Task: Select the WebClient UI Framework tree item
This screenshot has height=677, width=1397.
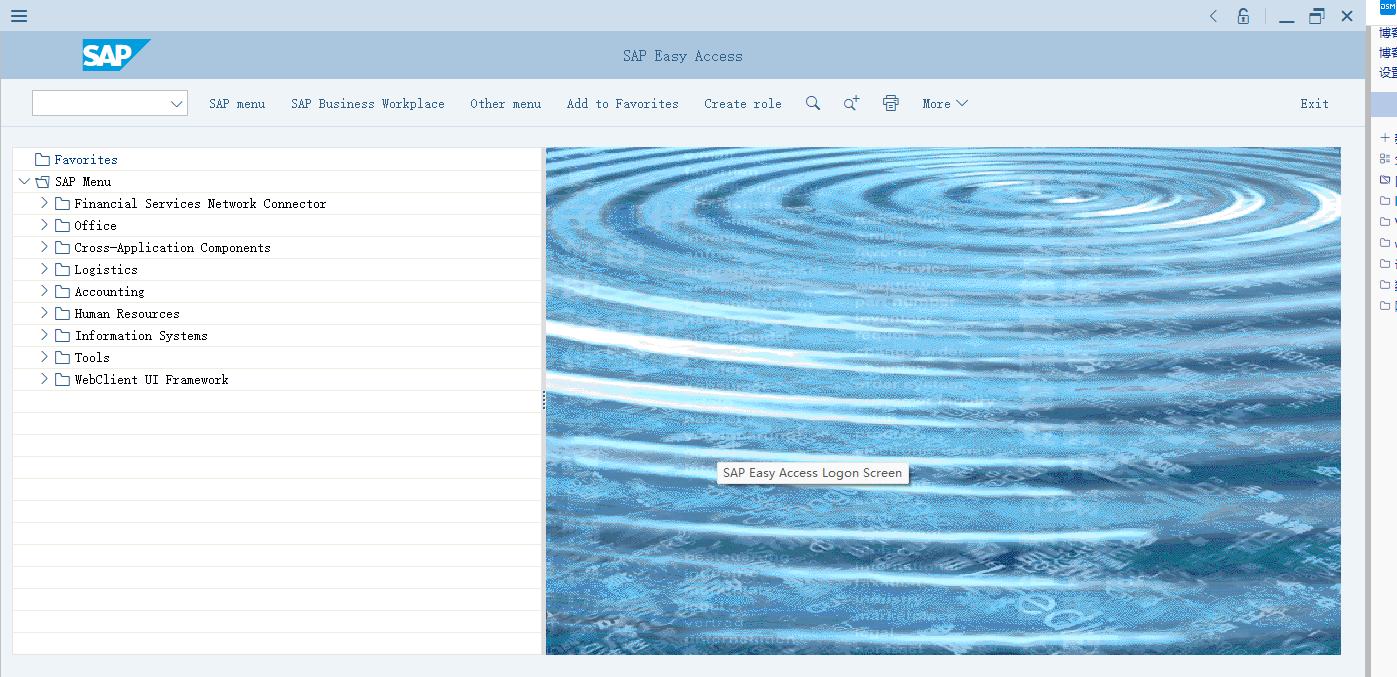Action: click(151, 380)
